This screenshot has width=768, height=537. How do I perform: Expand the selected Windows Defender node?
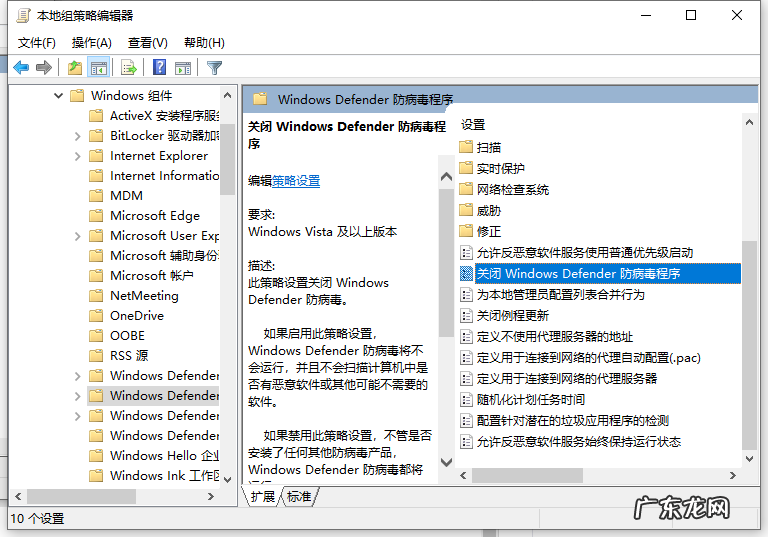pyautogui.click(x=77, y=395)
